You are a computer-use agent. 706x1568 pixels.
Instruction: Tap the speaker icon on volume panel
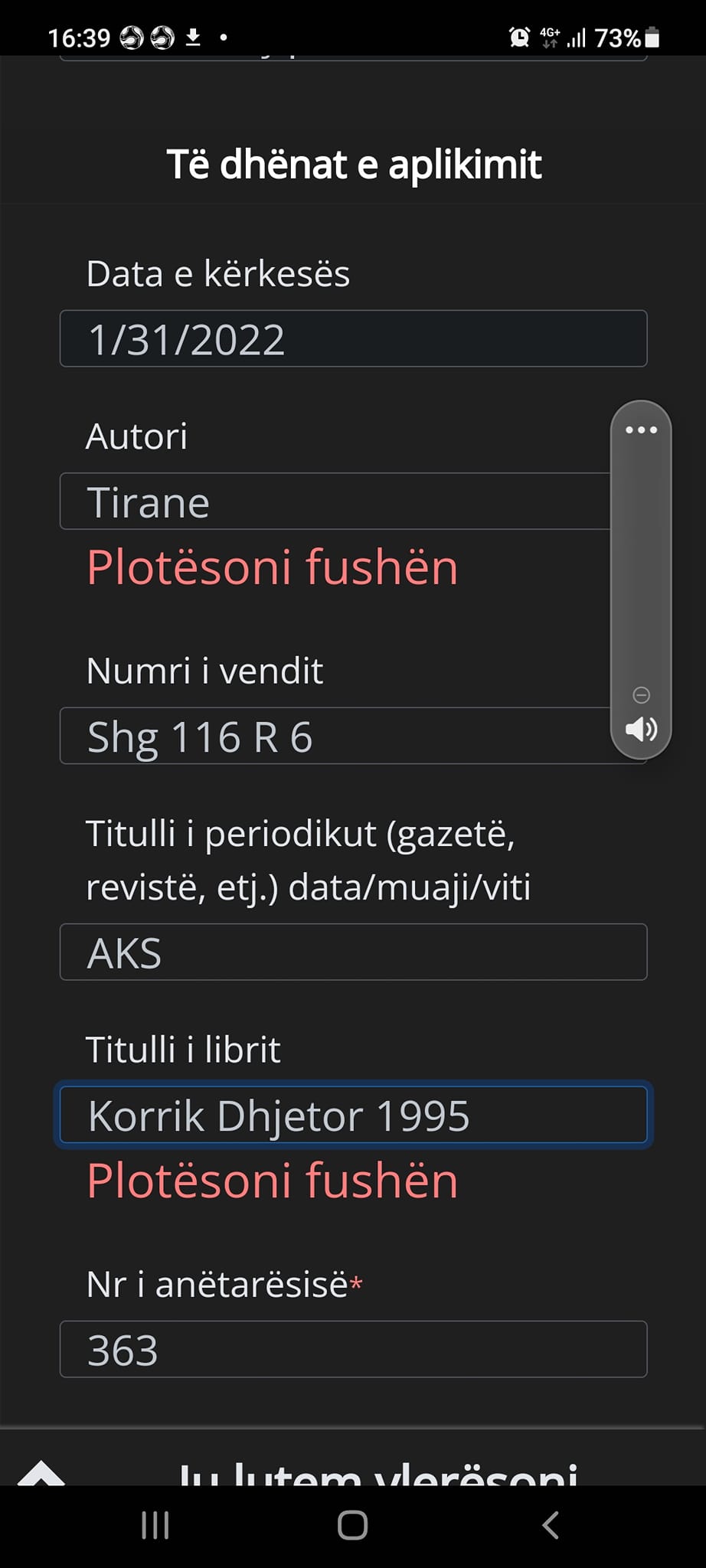(641, 729)
